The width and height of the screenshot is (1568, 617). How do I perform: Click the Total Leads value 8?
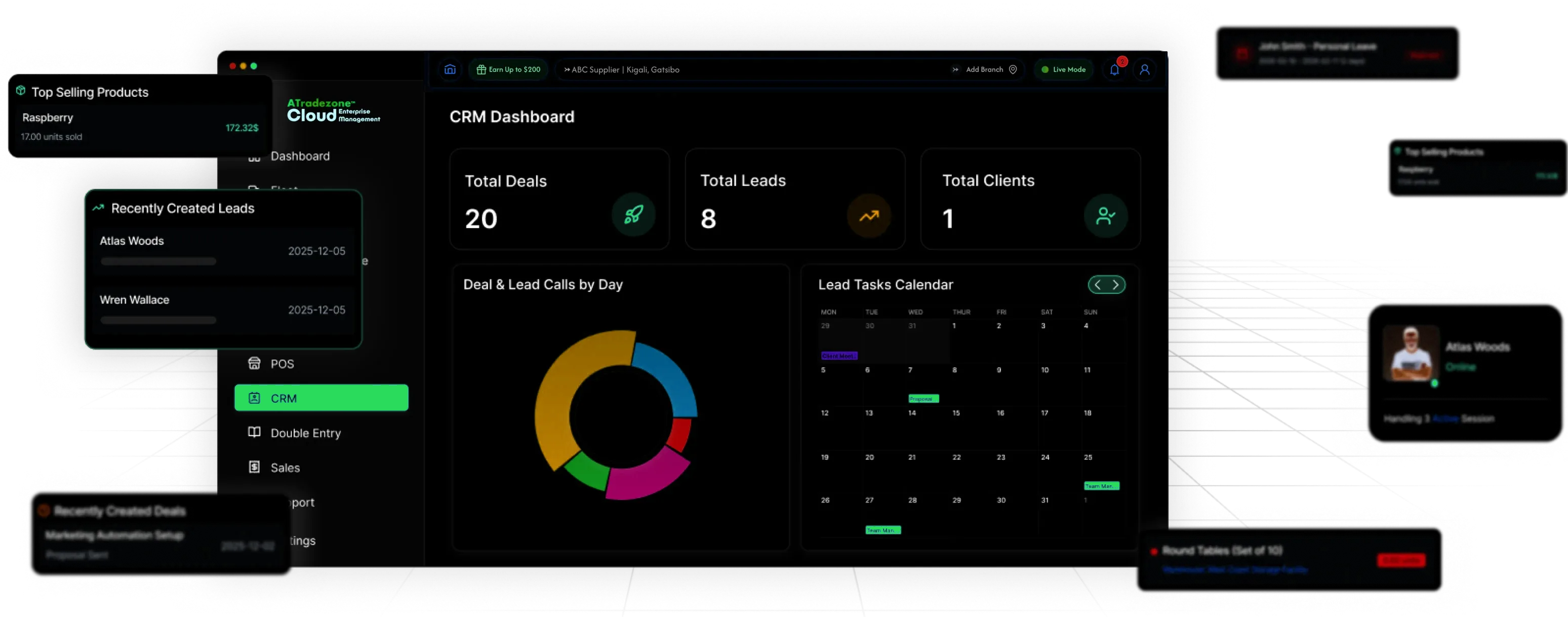[708, 219]
